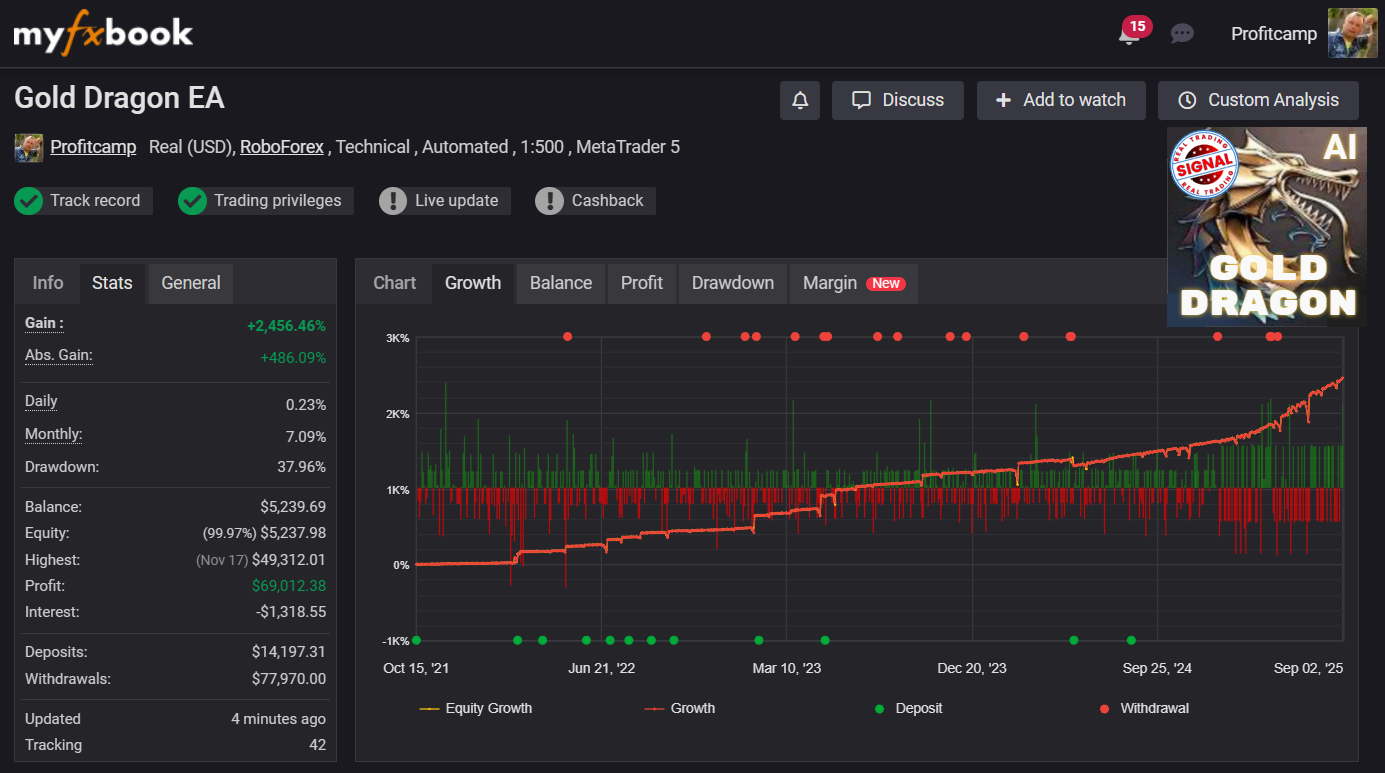Select the Sep 02, '25 axis date
Image resolution: width=1385 pixels, height=773 pixels.
click(x=1308, y=668)
